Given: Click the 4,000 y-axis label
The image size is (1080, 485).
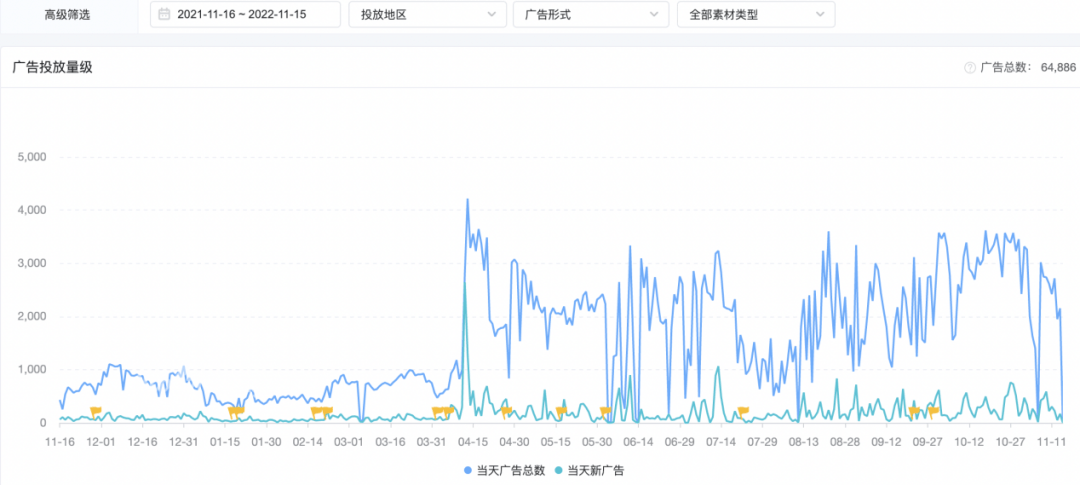Looking at the screenshot, I should pyautogui.click(x=30, y=210).
